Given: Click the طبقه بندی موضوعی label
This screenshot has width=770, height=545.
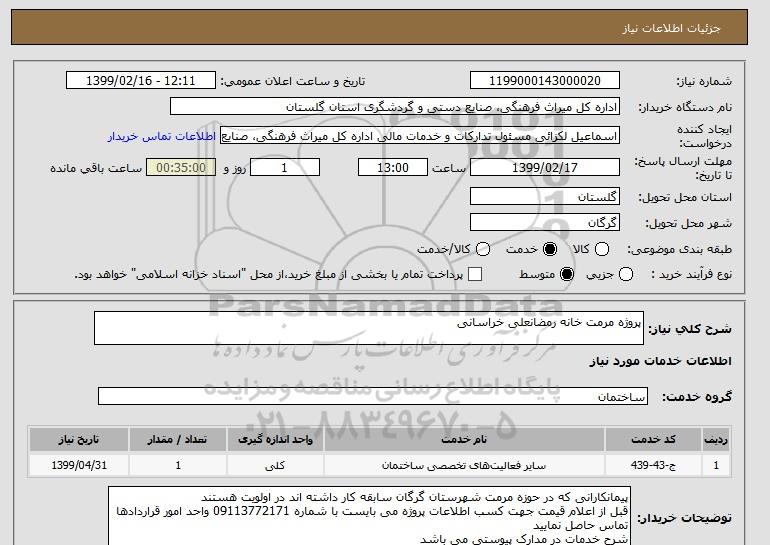Looking at the screenshot, I should tap(679, 249).
